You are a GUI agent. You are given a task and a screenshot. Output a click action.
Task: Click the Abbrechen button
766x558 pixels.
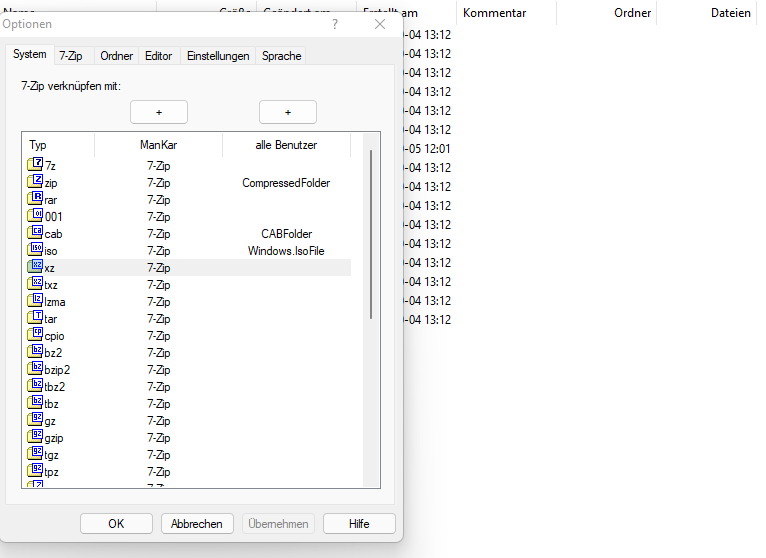[197, 524]
